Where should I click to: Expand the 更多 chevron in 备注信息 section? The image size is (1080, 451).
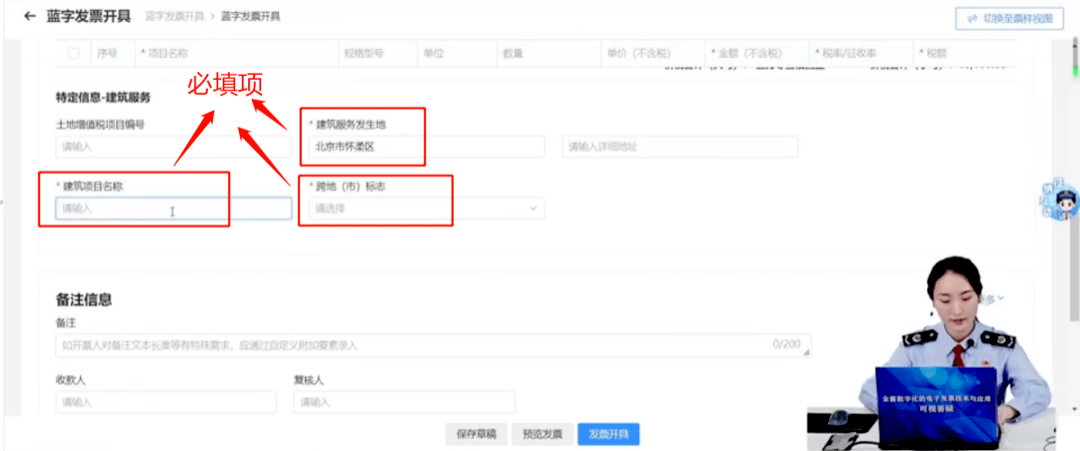[x=1000, y=298]
